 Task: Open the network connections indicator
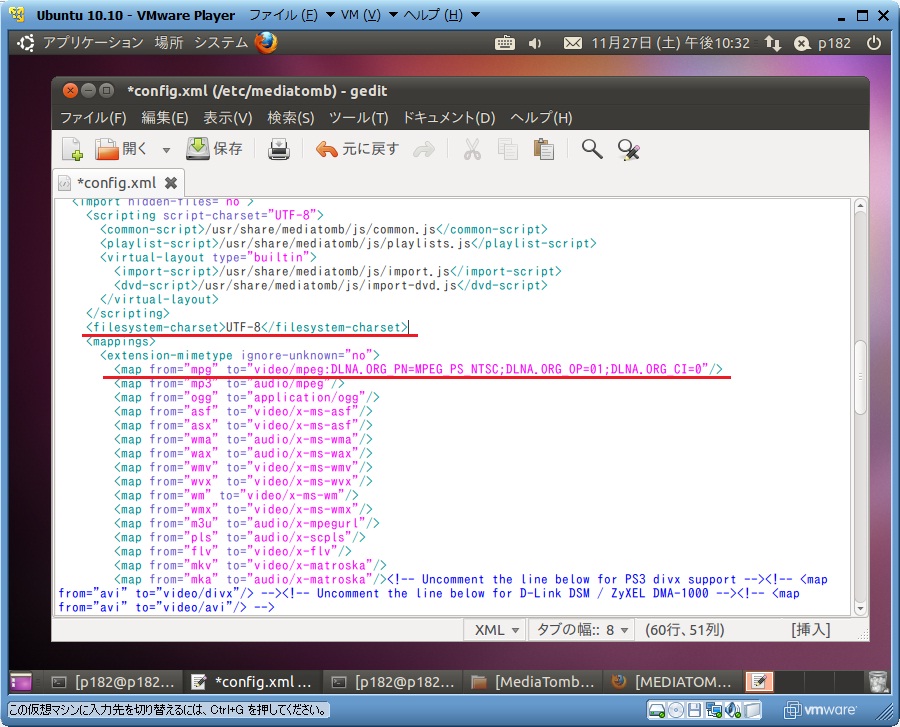click(773, 43)
